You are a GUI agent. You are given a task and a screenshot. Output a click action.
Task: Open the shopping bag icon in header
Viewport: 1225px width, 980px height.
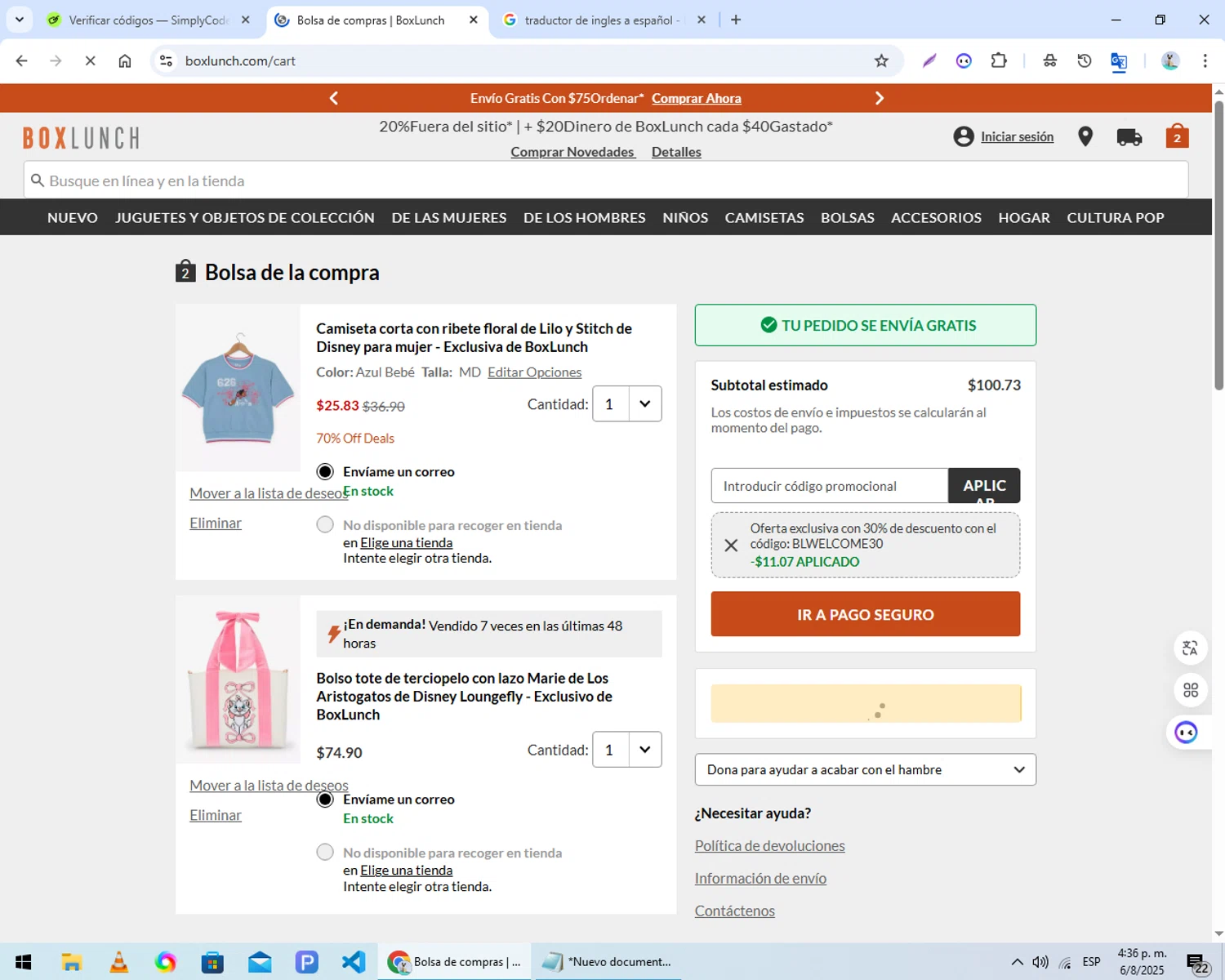pos(1177,136)
